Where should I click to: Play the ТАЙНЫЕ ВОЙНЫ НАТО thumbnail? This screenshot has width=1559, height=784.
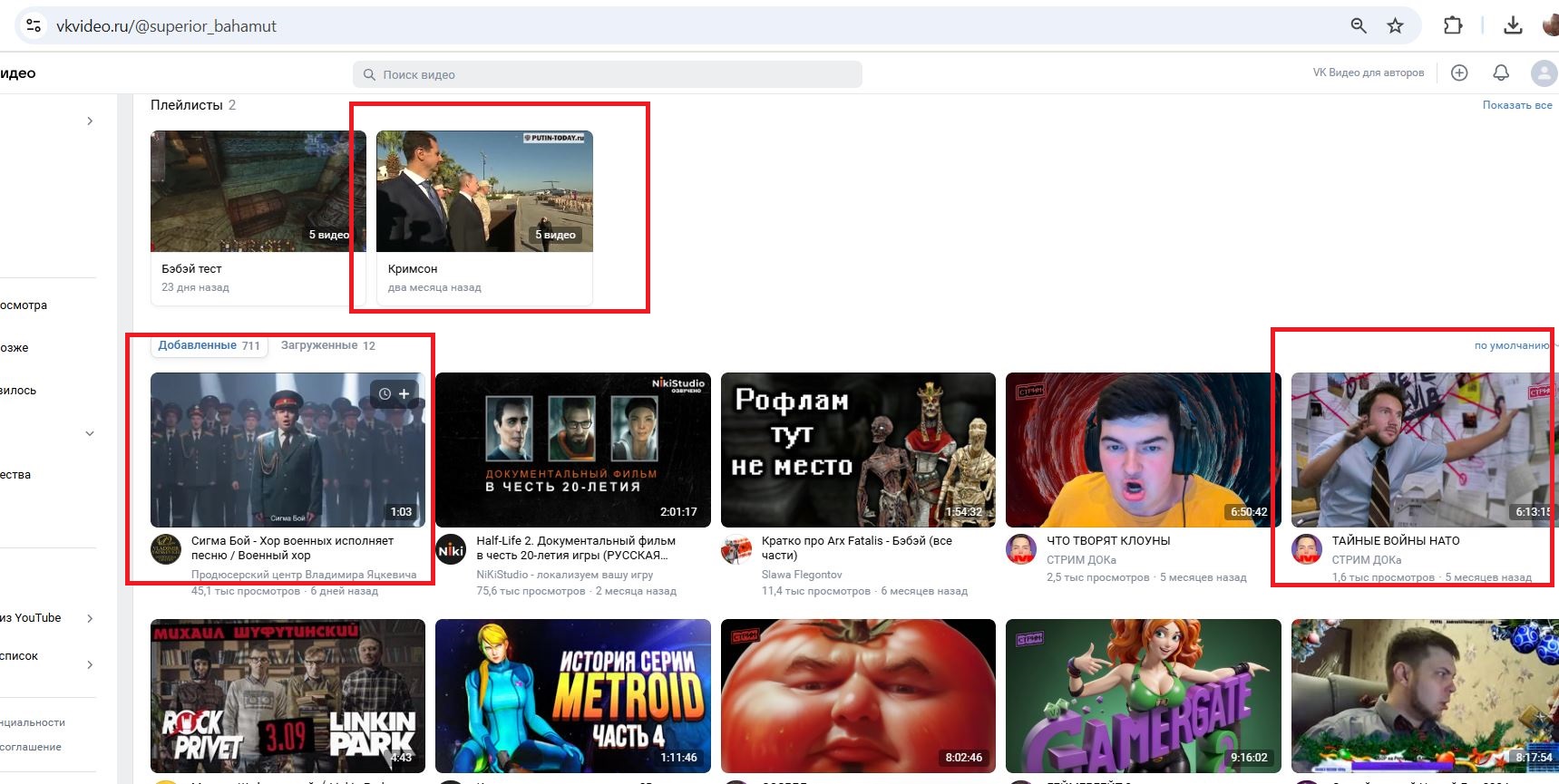[1425, 450]
